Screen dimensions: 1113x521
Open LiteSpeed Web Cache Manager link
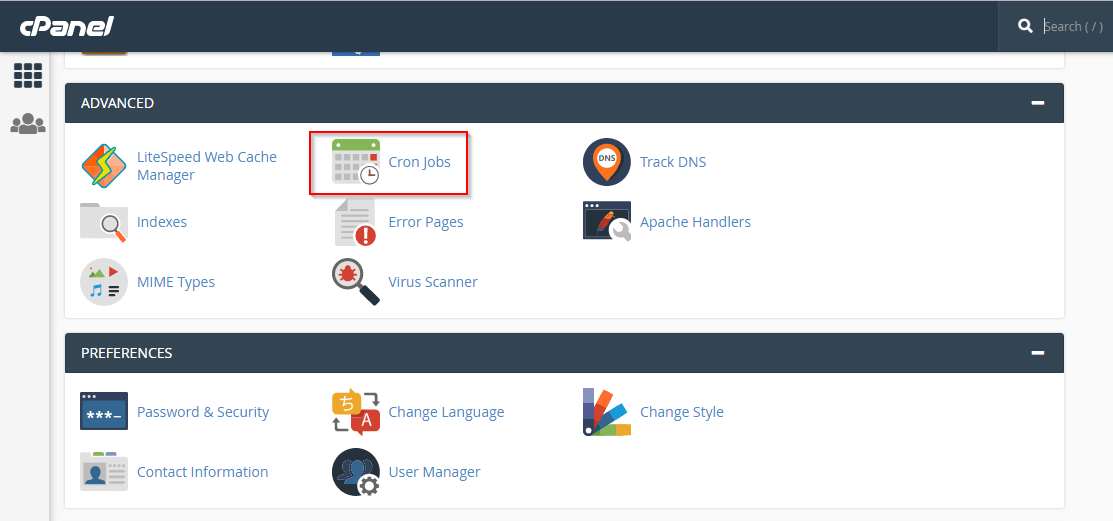click(x=207, y=166)
